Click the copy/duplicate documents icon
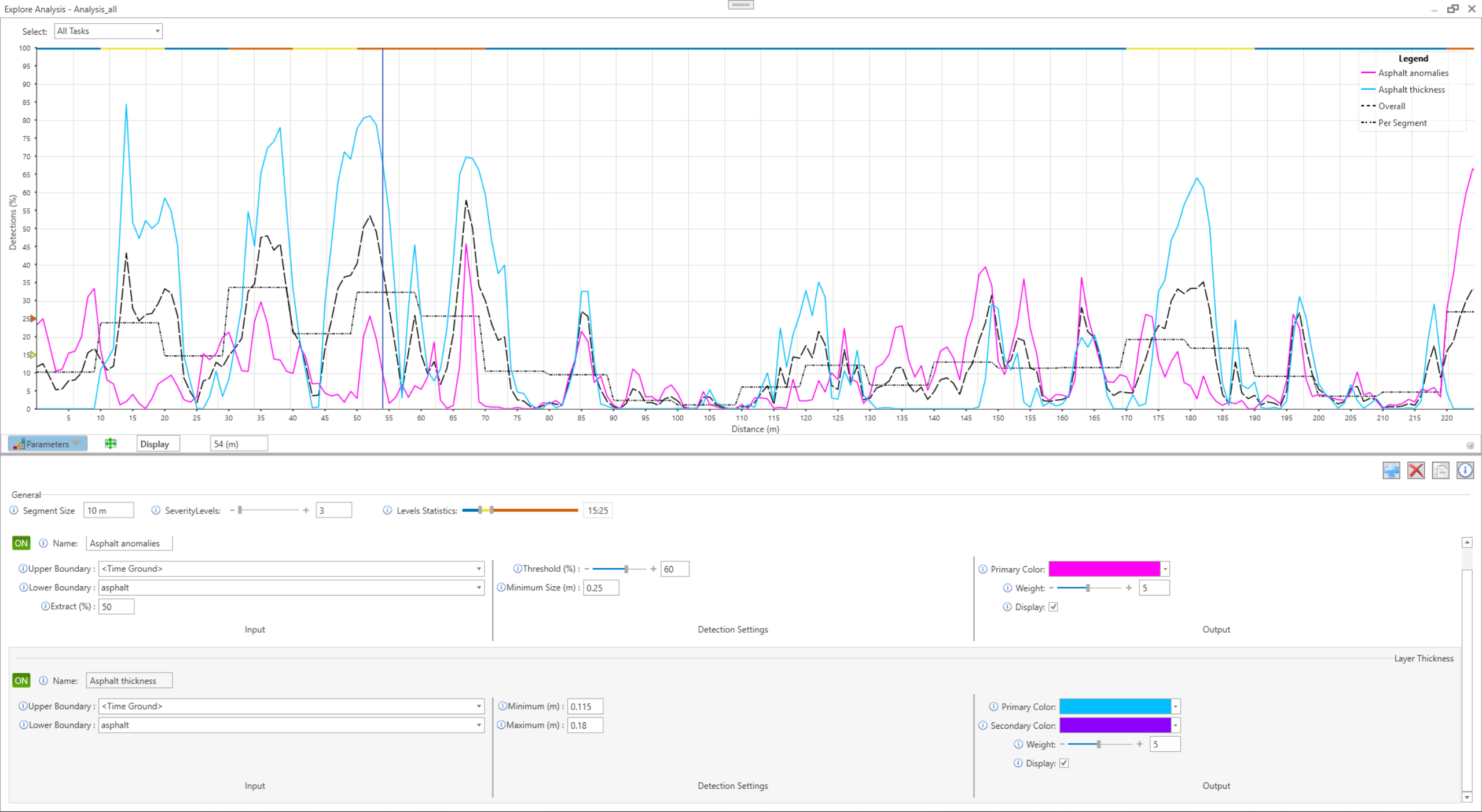 [1440, 471]
